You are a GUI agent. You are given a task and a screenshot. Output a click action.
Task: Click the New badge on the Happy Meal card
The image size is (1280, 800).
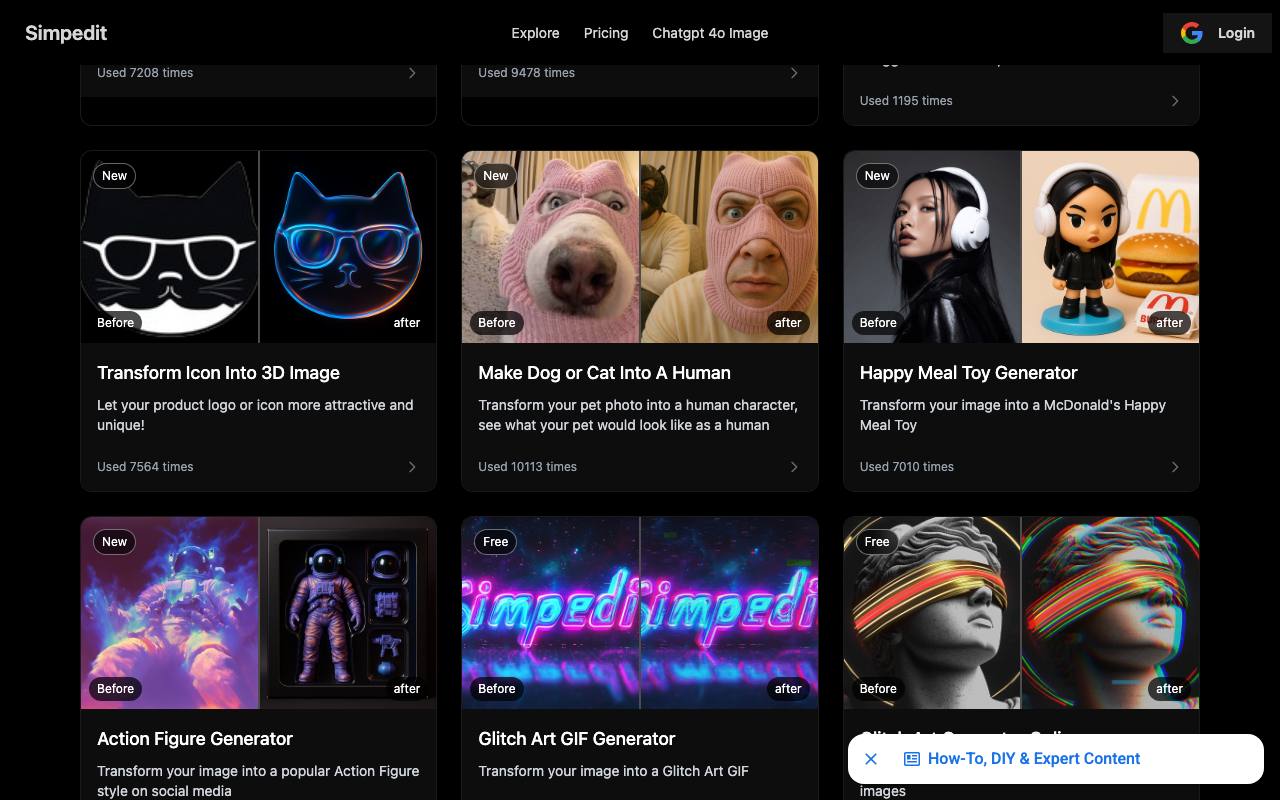(877, 176)
